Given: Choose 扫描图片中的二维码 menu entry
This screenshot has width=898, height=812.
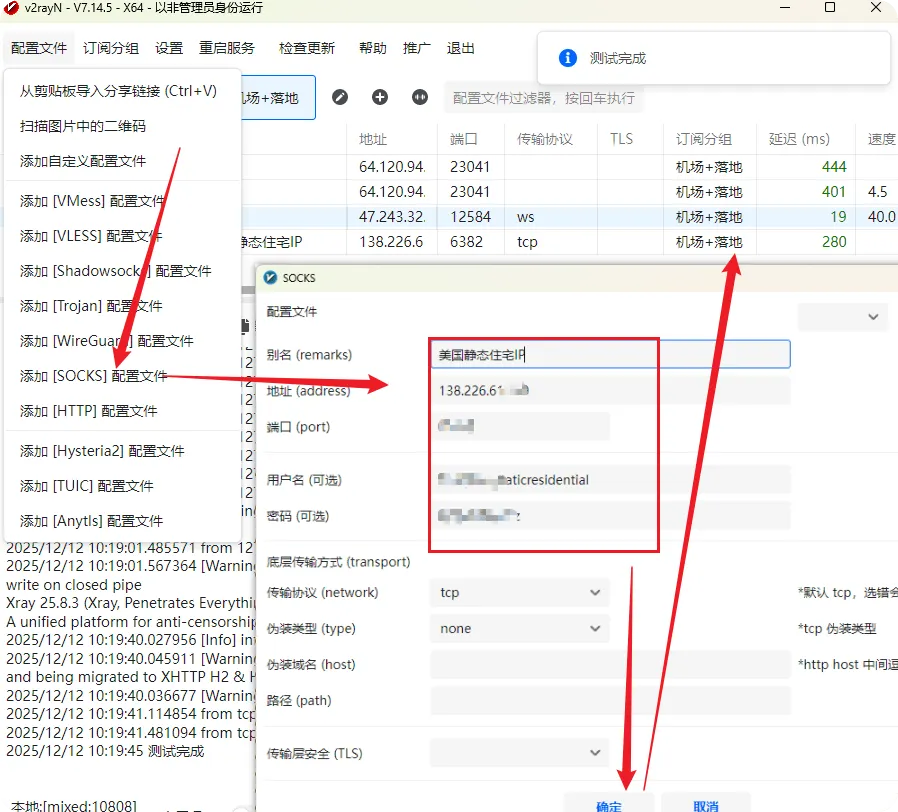Looking at the screenshot, I should click(122, 126).
